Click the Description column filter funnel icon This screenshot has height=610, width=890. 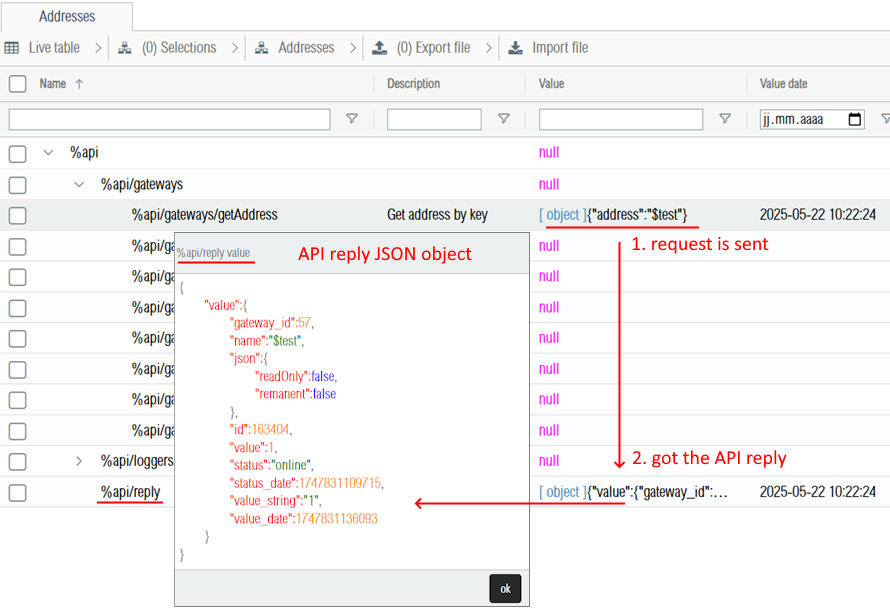click(x=504, y=119)
